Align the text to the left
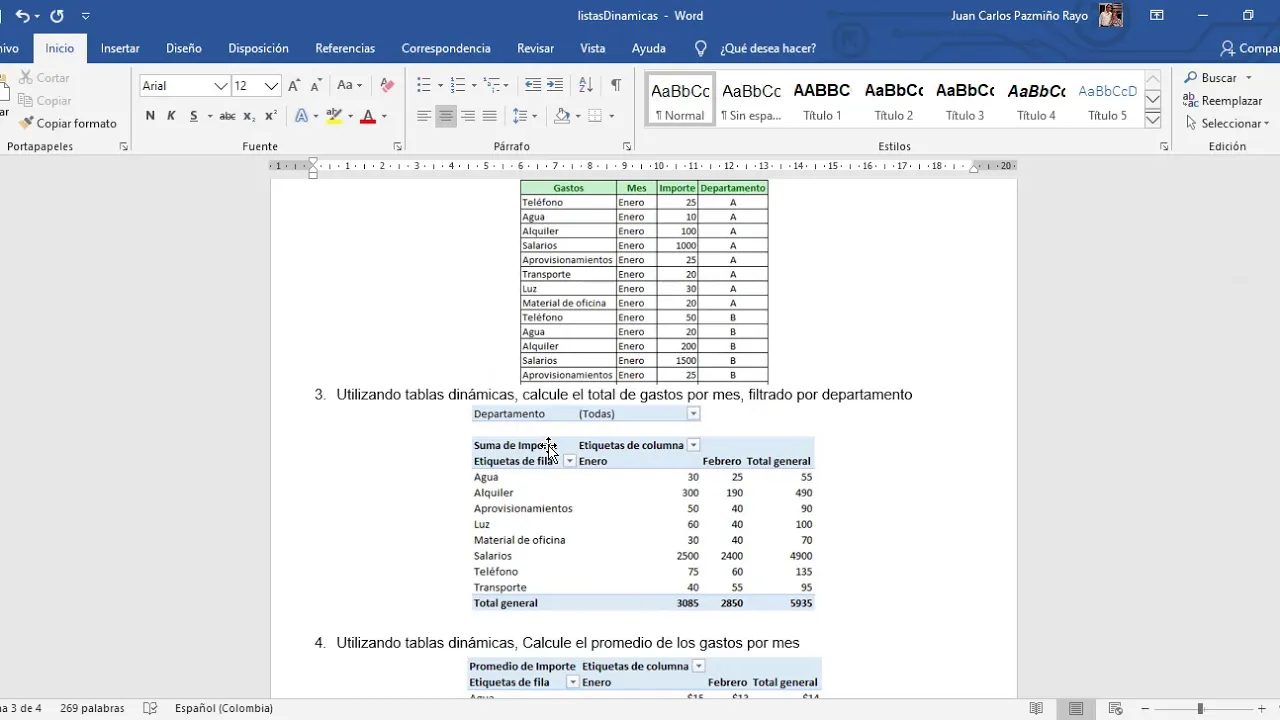Screen dimensions: 1280x720 click(x=424, y=116)
